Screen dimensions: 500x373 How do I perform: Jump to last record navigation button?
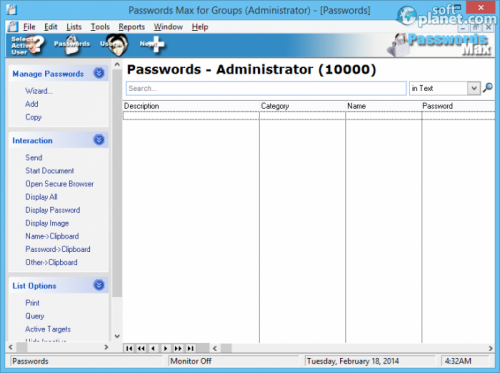tap(190, 348)
